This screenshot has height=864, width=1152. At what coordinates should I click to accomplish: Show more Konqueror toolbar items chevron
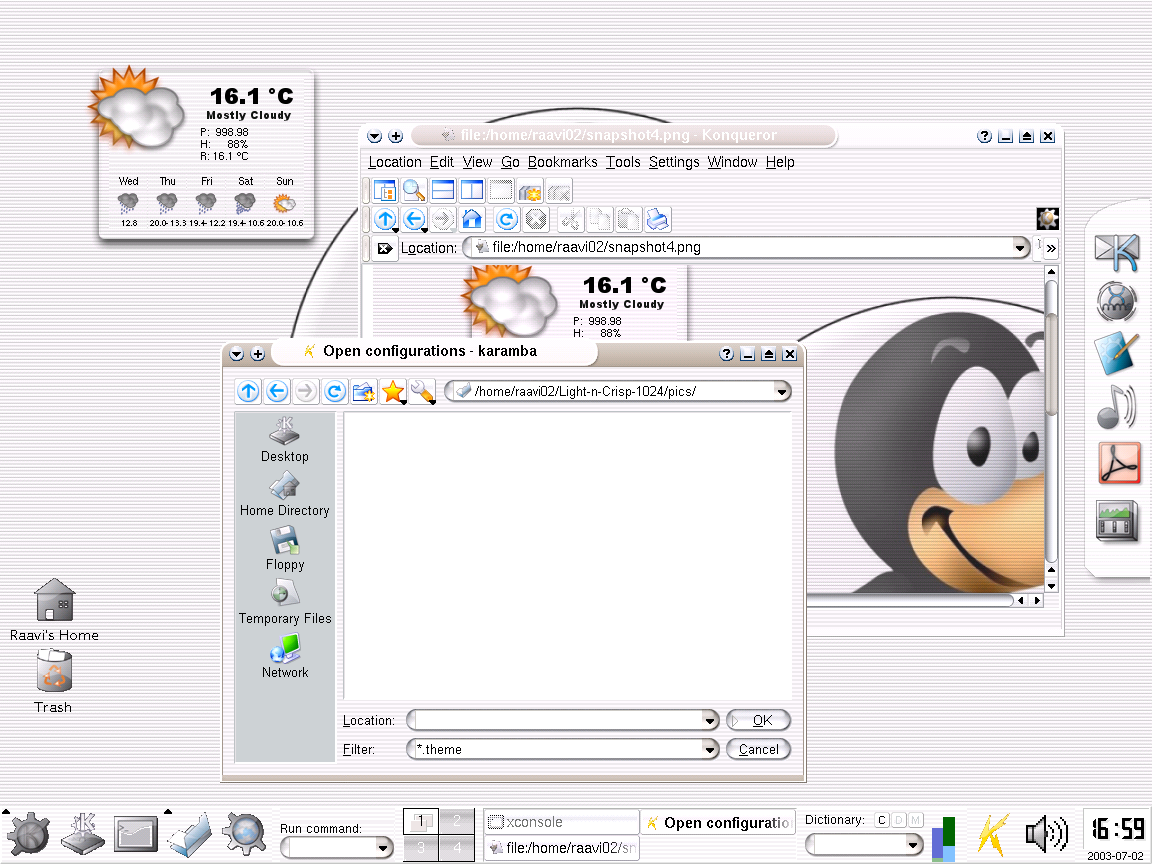coord(1051,248)
